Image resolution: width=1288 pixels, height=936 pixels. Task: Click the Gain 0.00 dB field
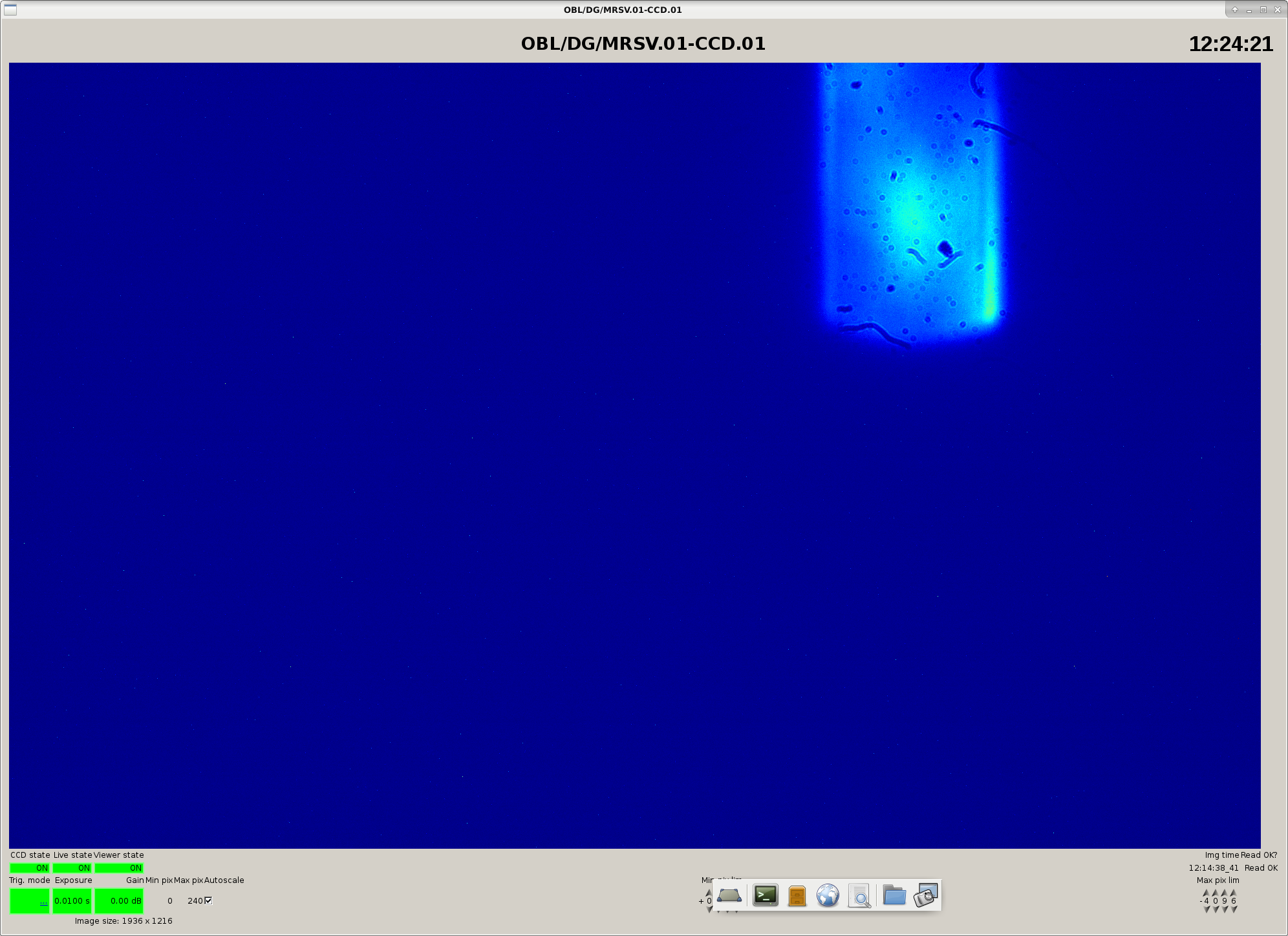tap(119, 900)
